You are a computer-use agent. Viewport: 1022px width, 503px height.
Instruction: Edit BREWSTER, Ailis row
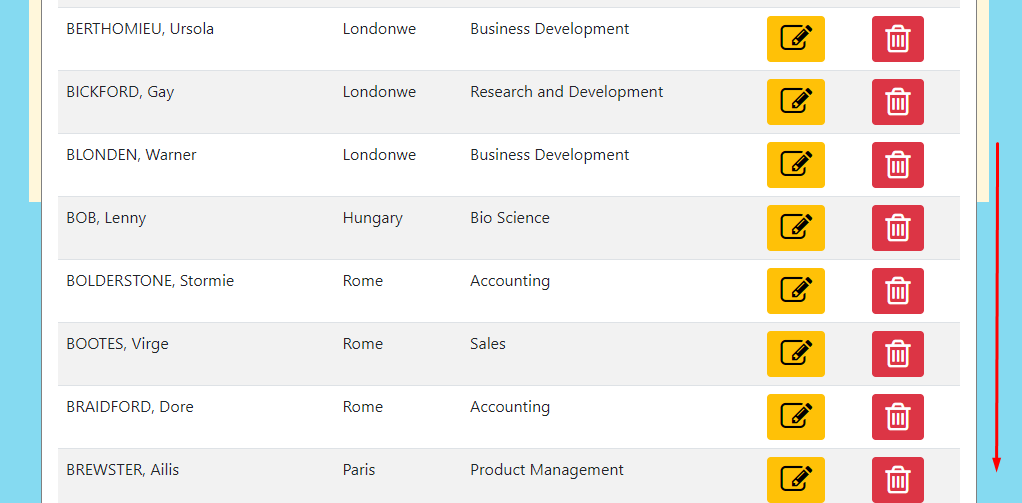(x=795, y=479)
